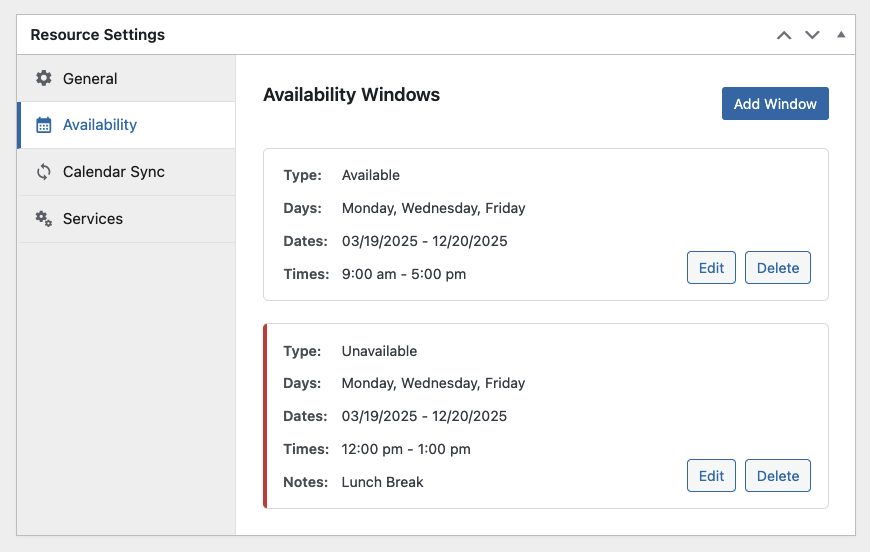This screenshot has width=870, height=552.
Task: Move Resource Settings panel down
Action: (812, 35)
